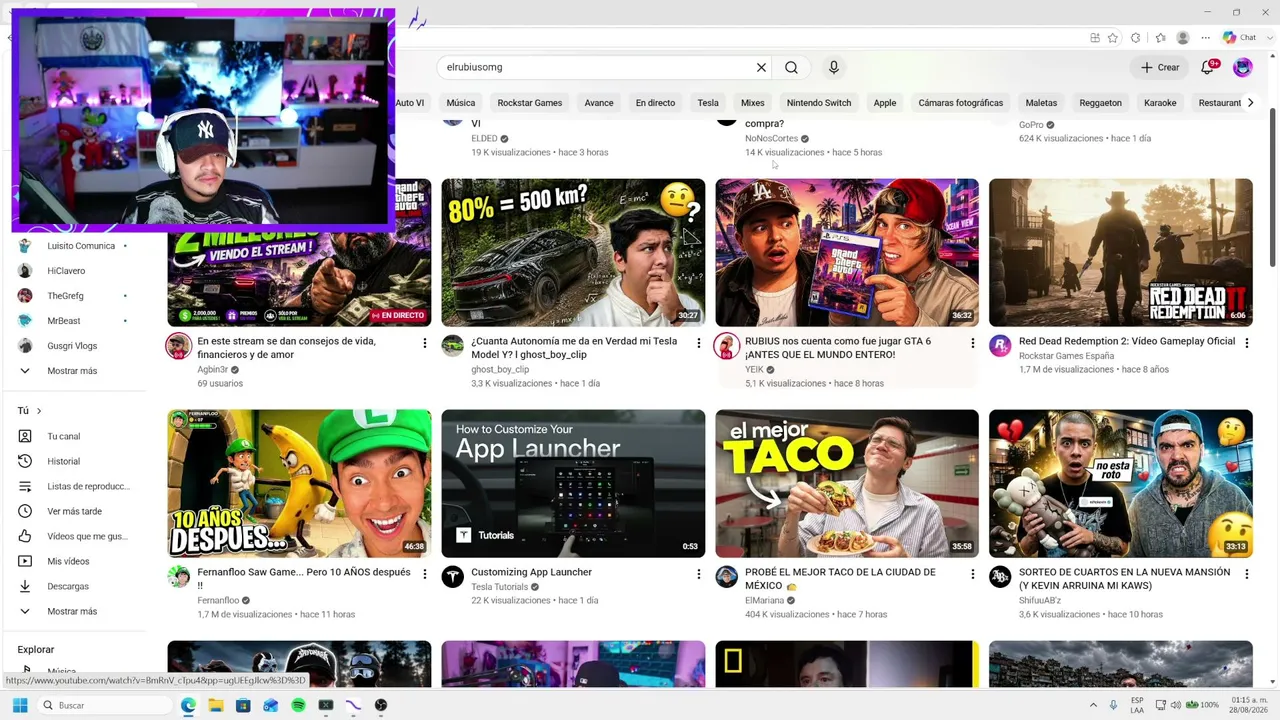
Task: Go to HiClavero subscription
Action: pyautogui.click(x=74, y=271)
